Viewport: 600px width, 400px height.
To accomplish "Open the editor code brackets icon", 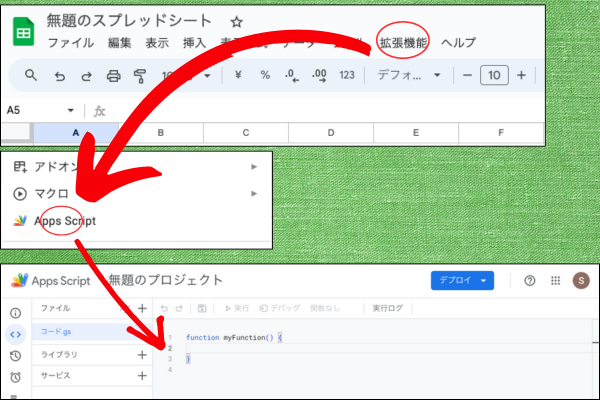I will pos(15,335).
